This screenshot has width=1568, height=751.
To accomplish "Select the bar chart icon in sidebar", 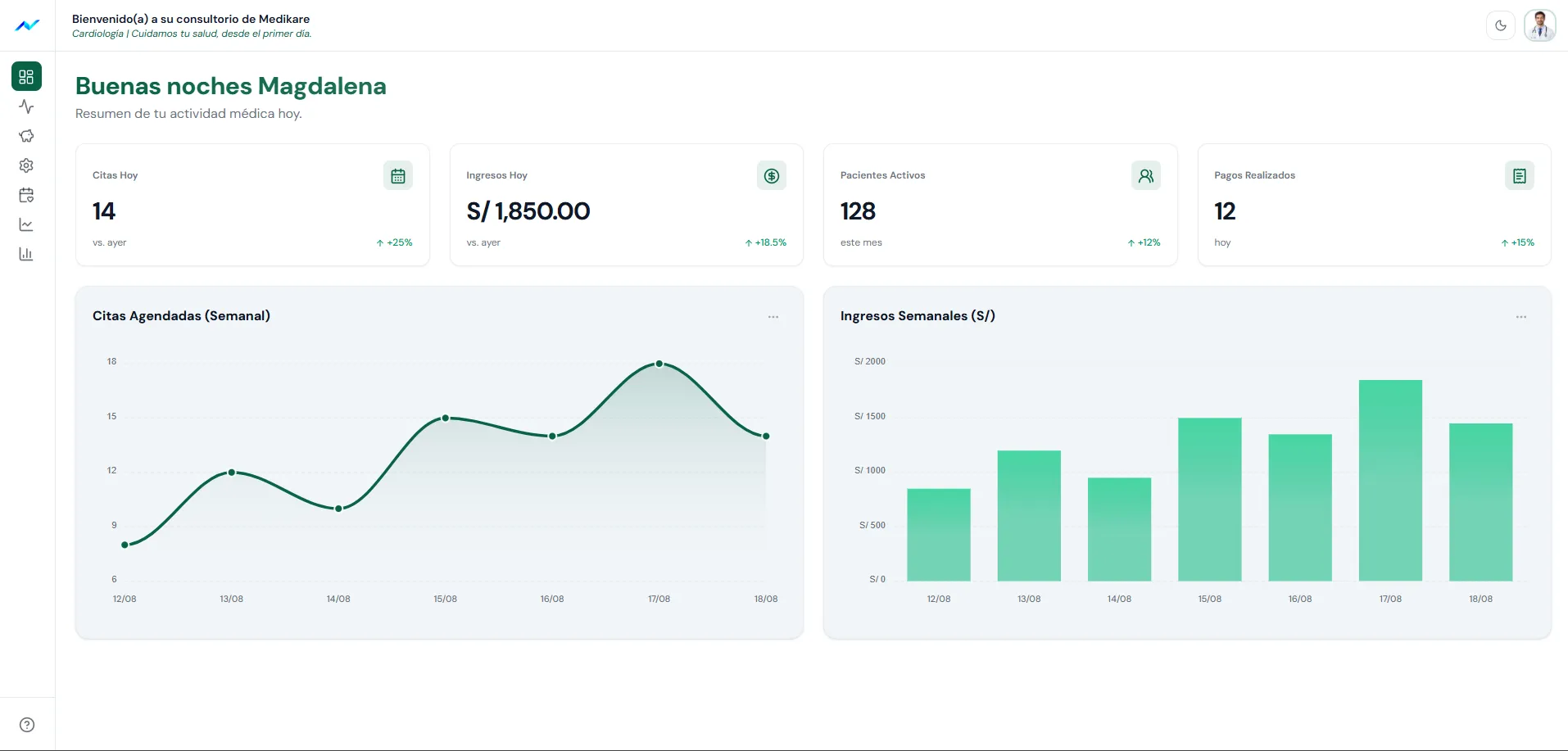I will point(26,254).
